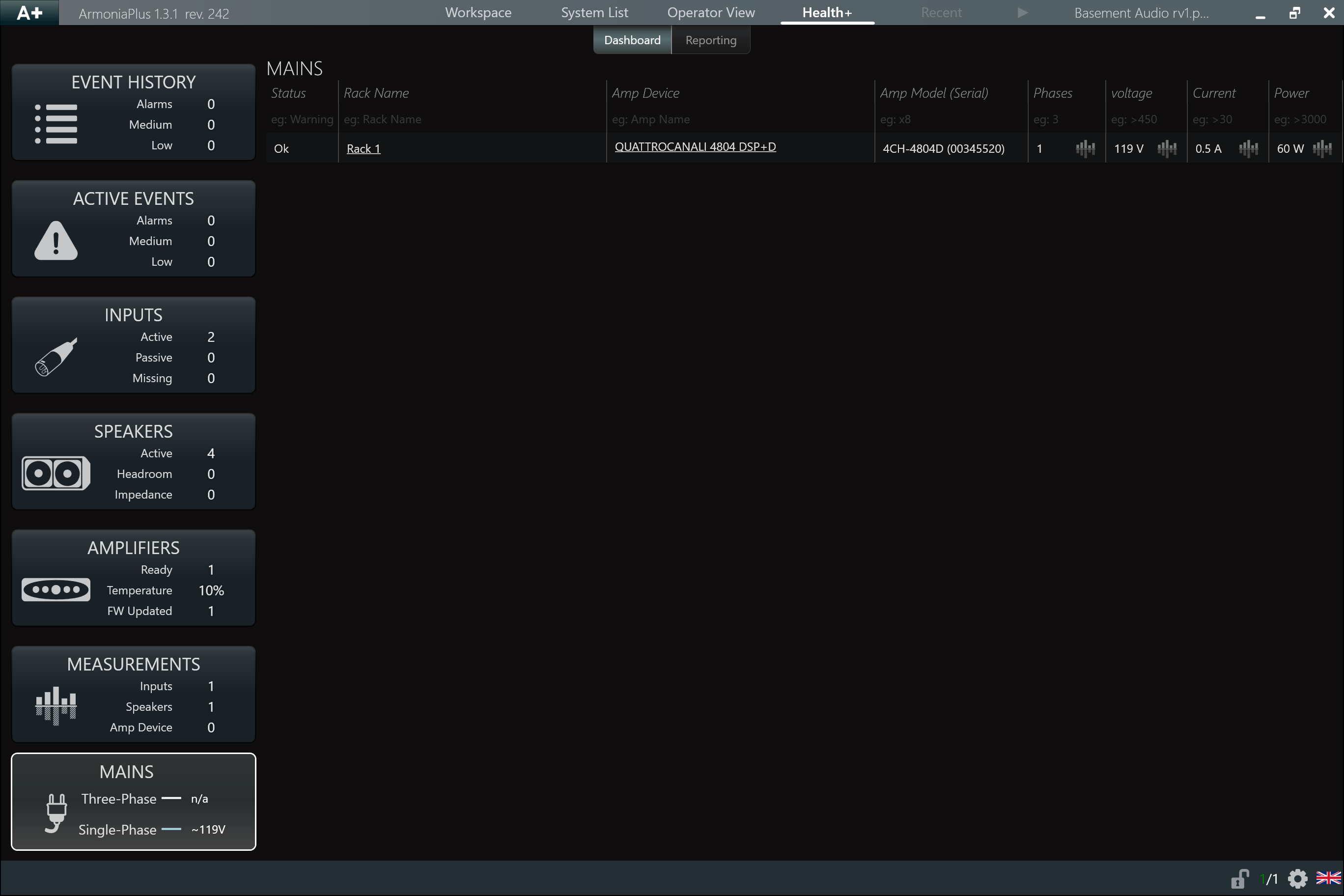The image size is (1344, 896).
Task: Open the Power 60 W measurement icon
Action: (x=1322, y=148)
